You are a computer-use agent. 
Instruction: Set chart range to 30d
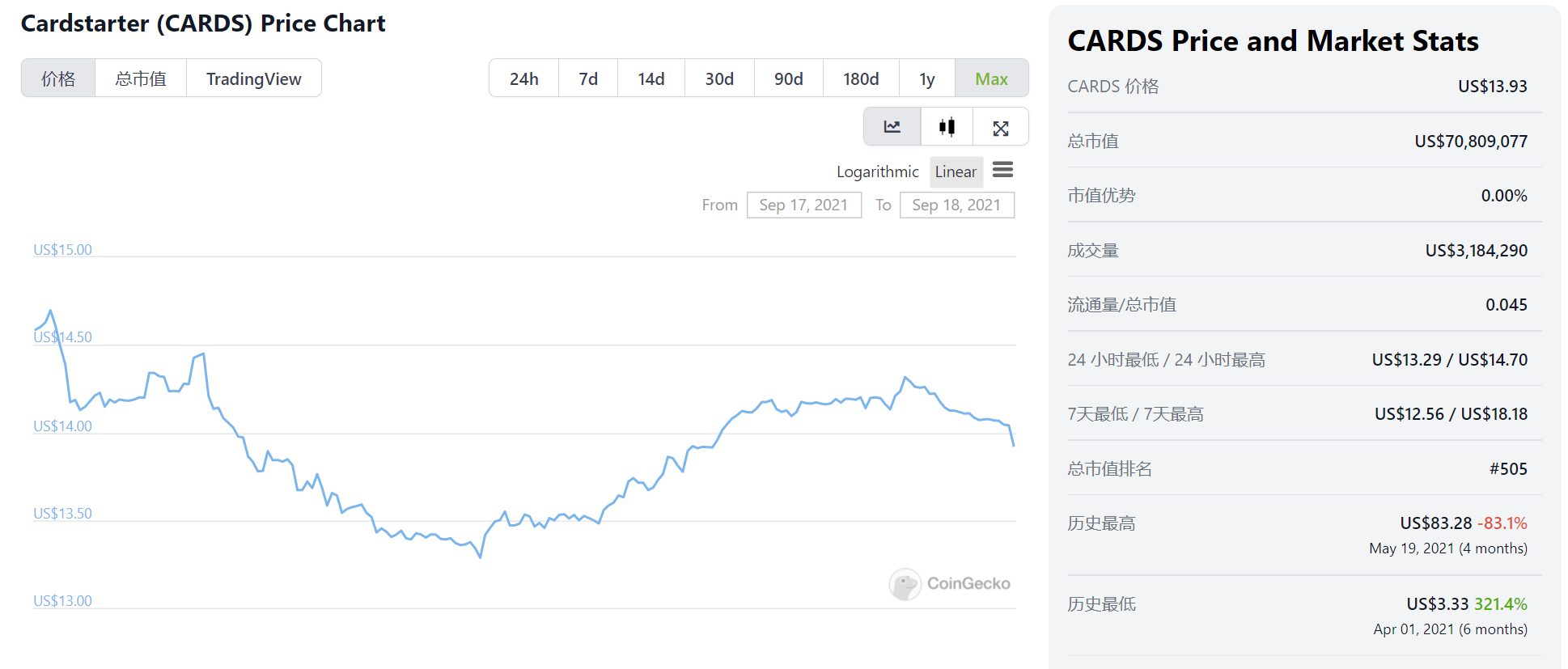click(x=719, y=78)
